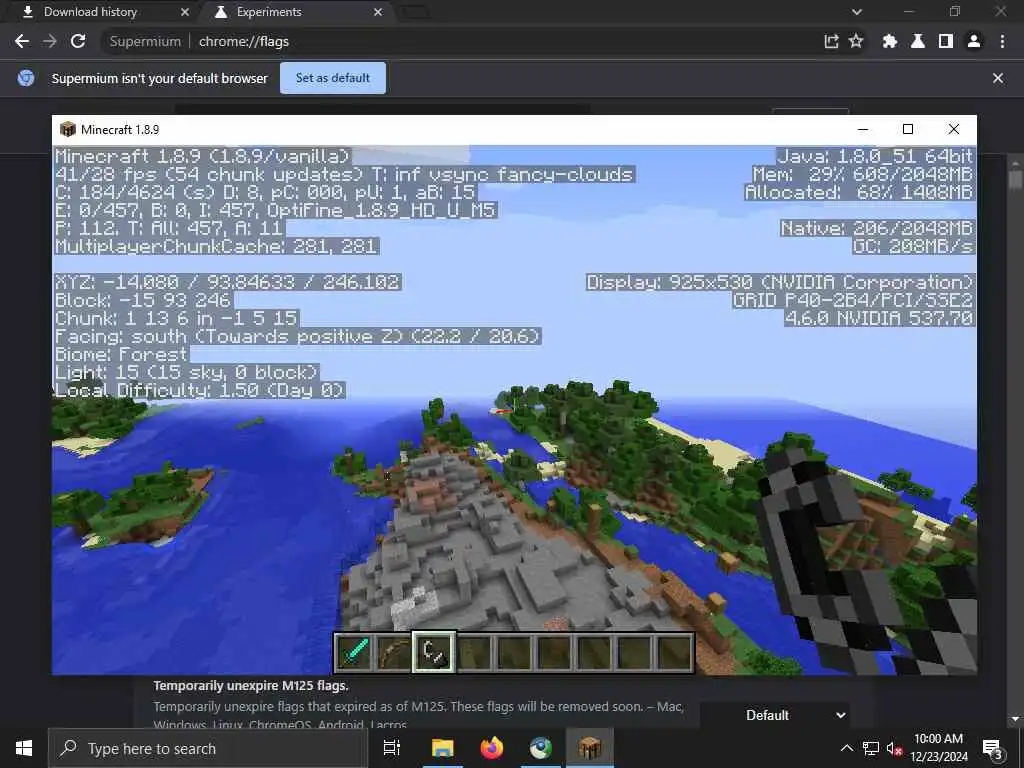The image size is (1024, 768).
Task: Open the Windows Start menu
Action: (x=24, y=748)
